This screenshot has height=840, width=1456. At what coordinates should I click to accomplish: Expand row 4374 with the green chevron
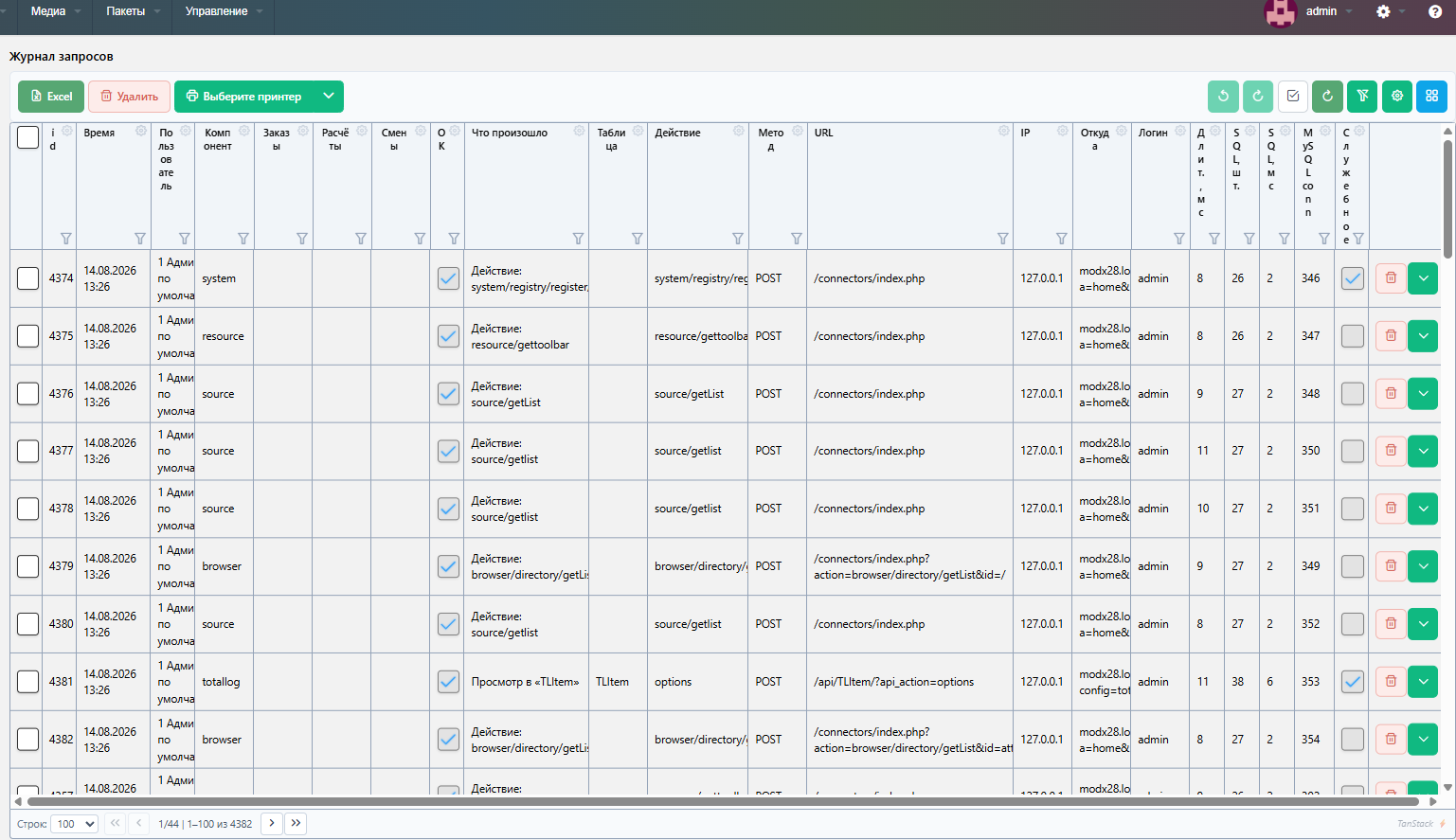1423,278
